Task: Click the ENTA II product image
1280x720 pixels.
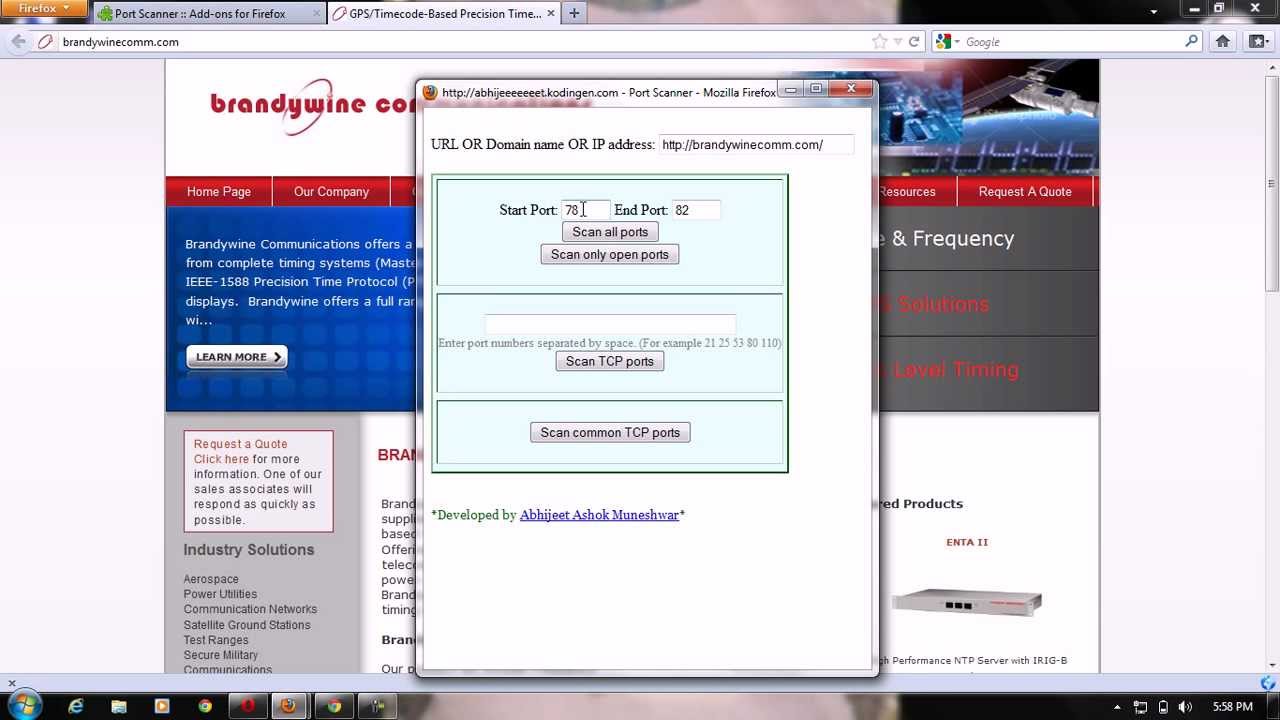Action: click(x=967, y=602)
